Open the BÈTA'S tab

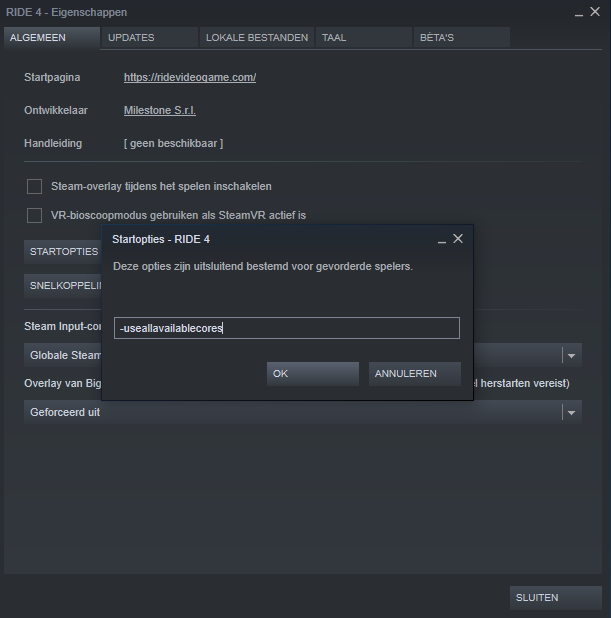point(462,38)
